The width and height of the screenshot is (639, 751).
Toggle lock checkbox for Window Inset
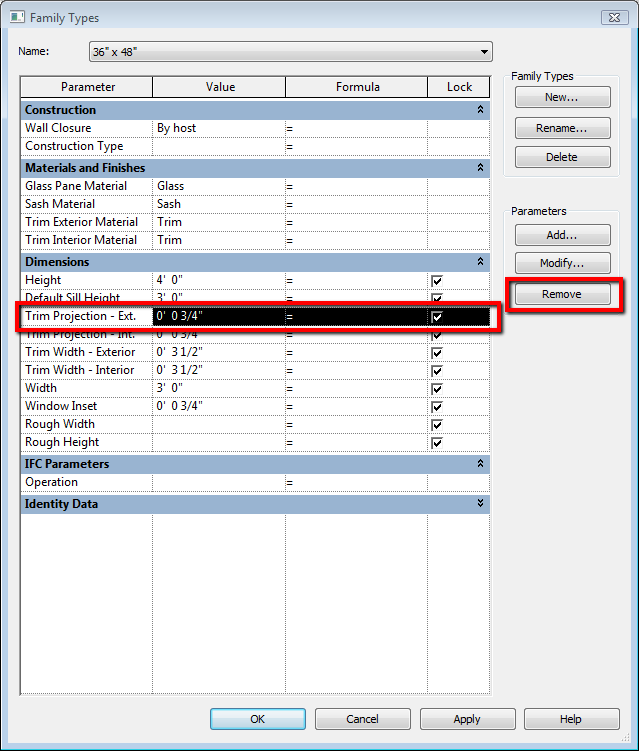pos(437,407)
